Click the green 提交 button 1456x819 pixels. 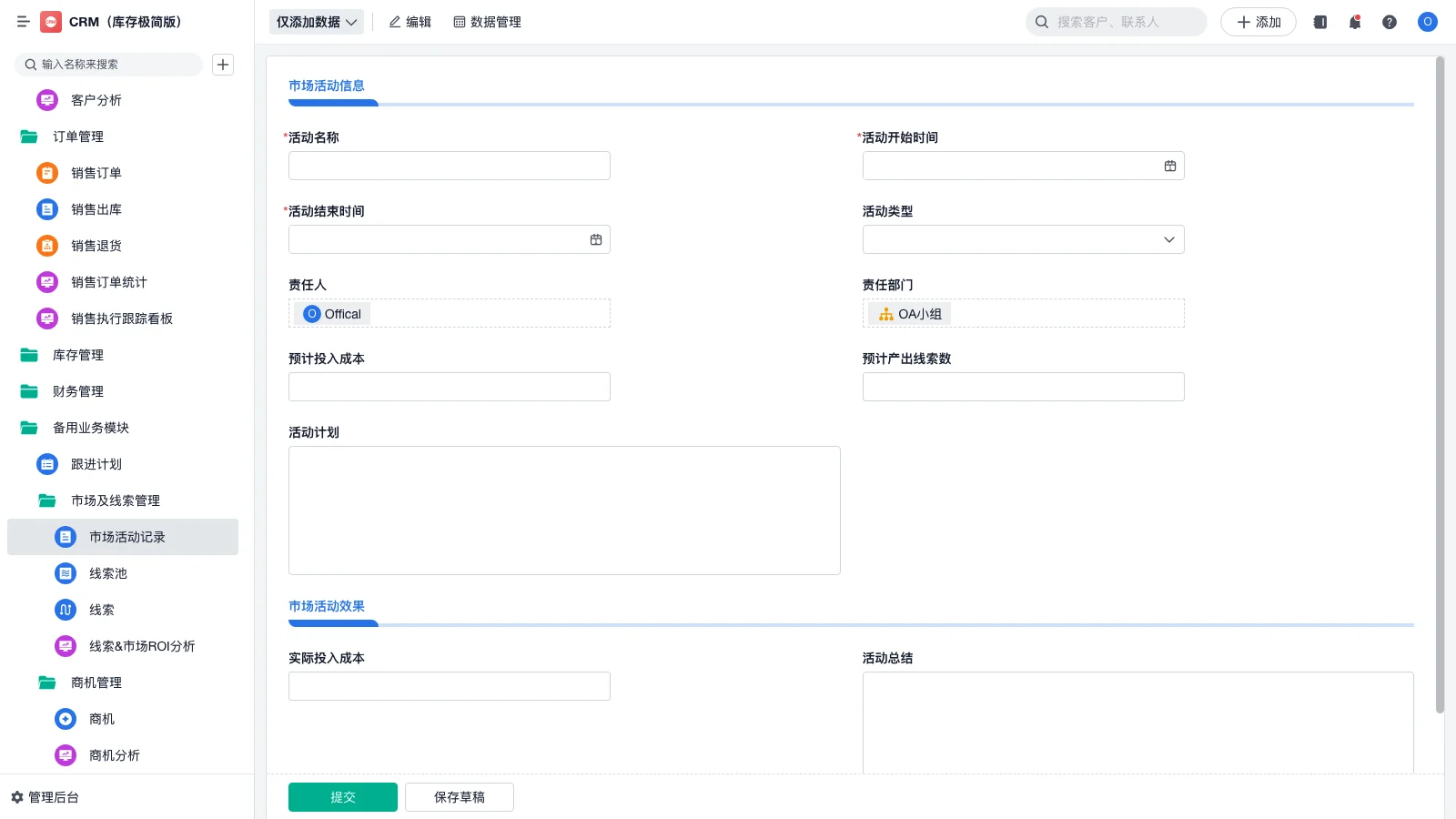[343, 797]
